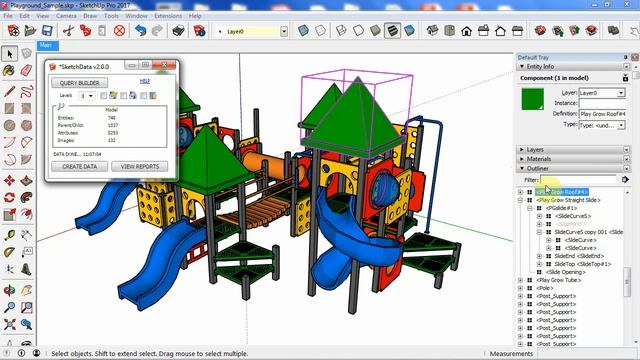The width and height of the screenshot is (640, 360).
Task: Pick the Tape Measure tool
Action: click(x=9, y=235)
